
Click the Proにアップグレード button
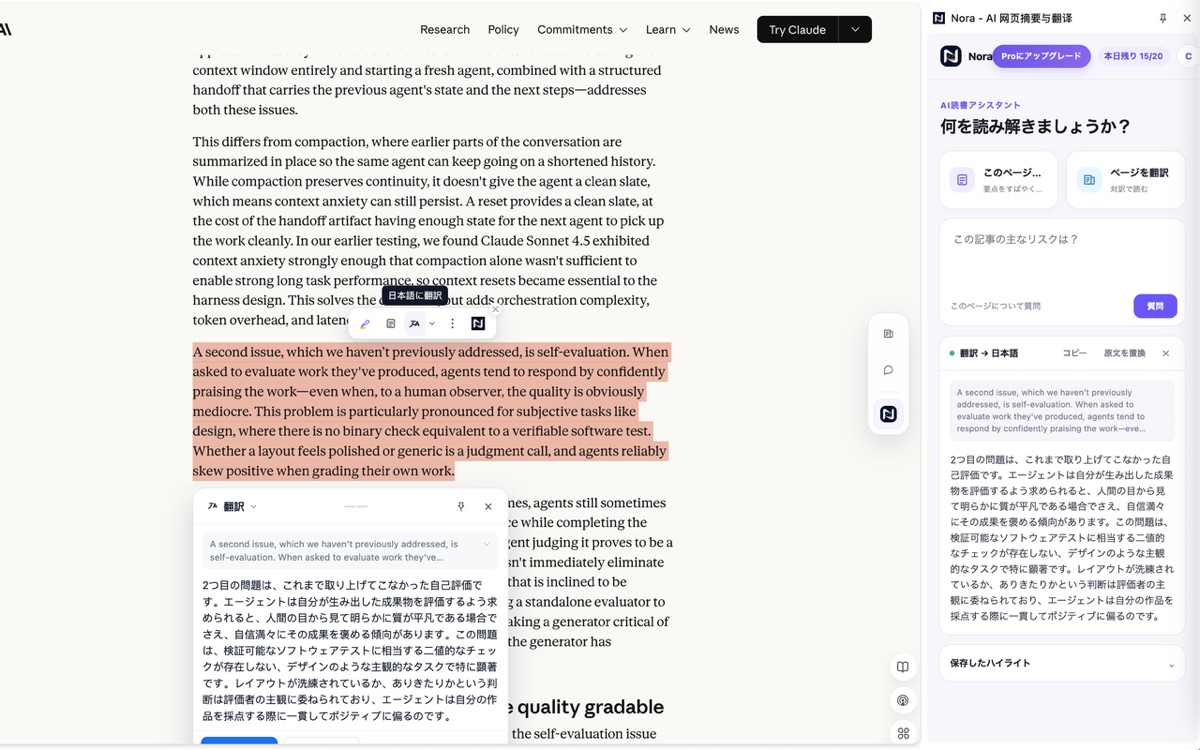coord(1041,56)
